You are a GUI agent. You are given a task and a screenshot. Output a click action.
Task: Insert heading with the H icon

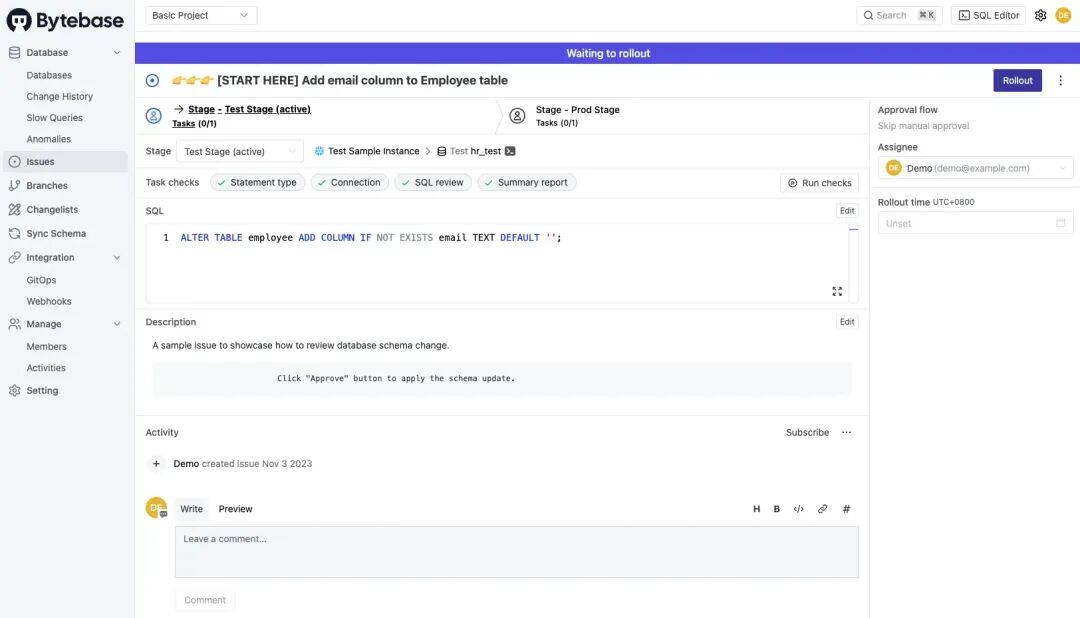(x=756, y=509)
